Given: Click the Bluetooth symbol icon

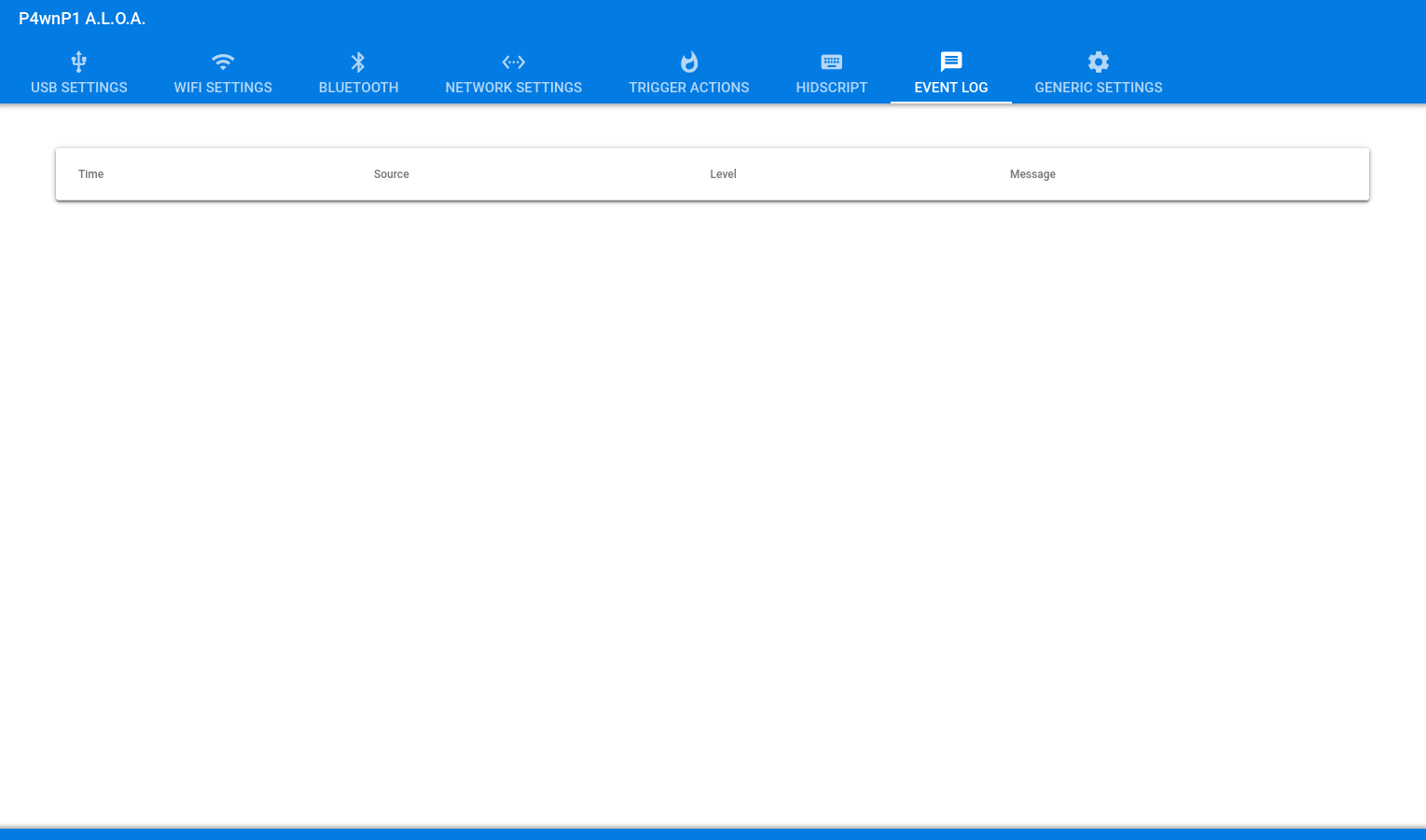Looking at the screenshot, I should 358,62.
